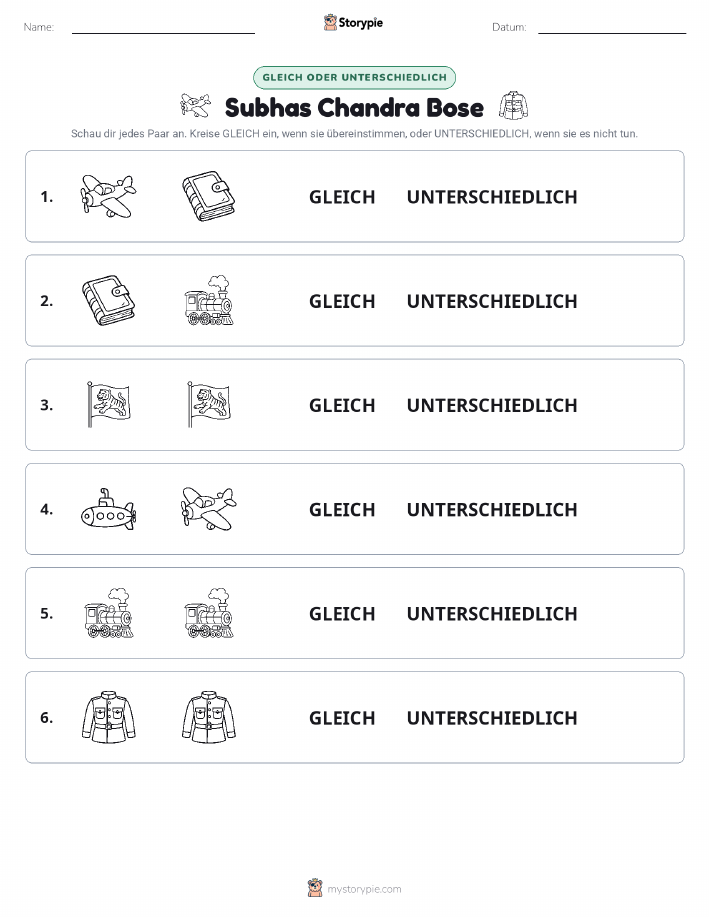
Task: Select the steam train picture in row 2
Action: point(209,300)
